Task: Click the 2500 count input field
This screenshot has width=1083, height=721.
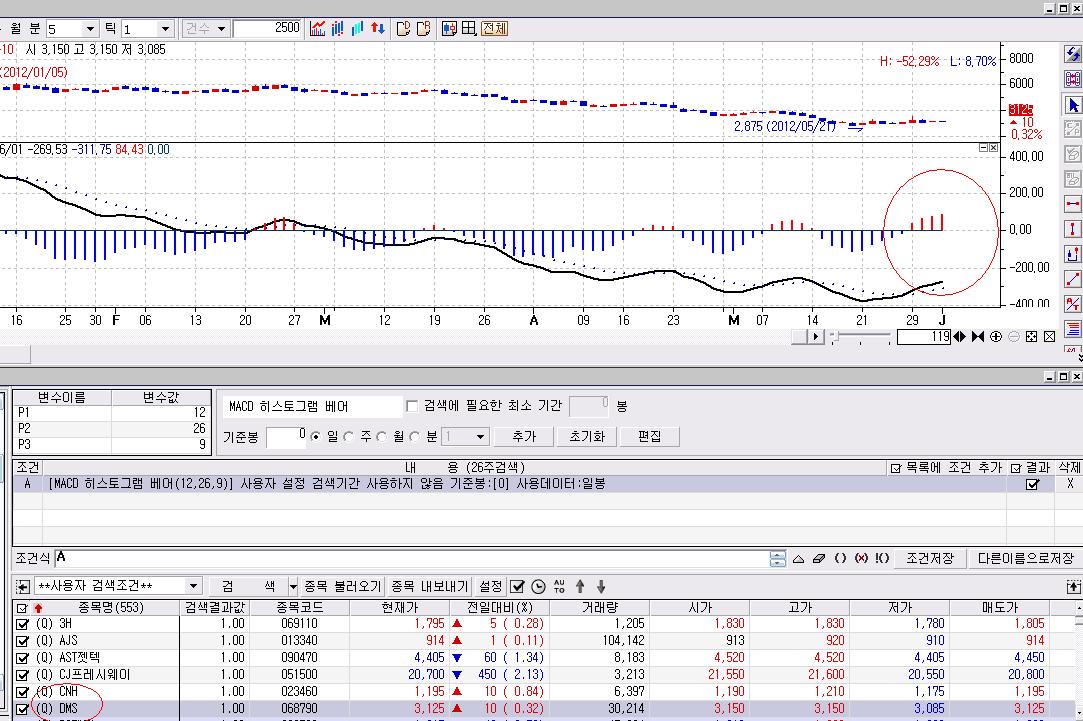Action: pos(267,28)
